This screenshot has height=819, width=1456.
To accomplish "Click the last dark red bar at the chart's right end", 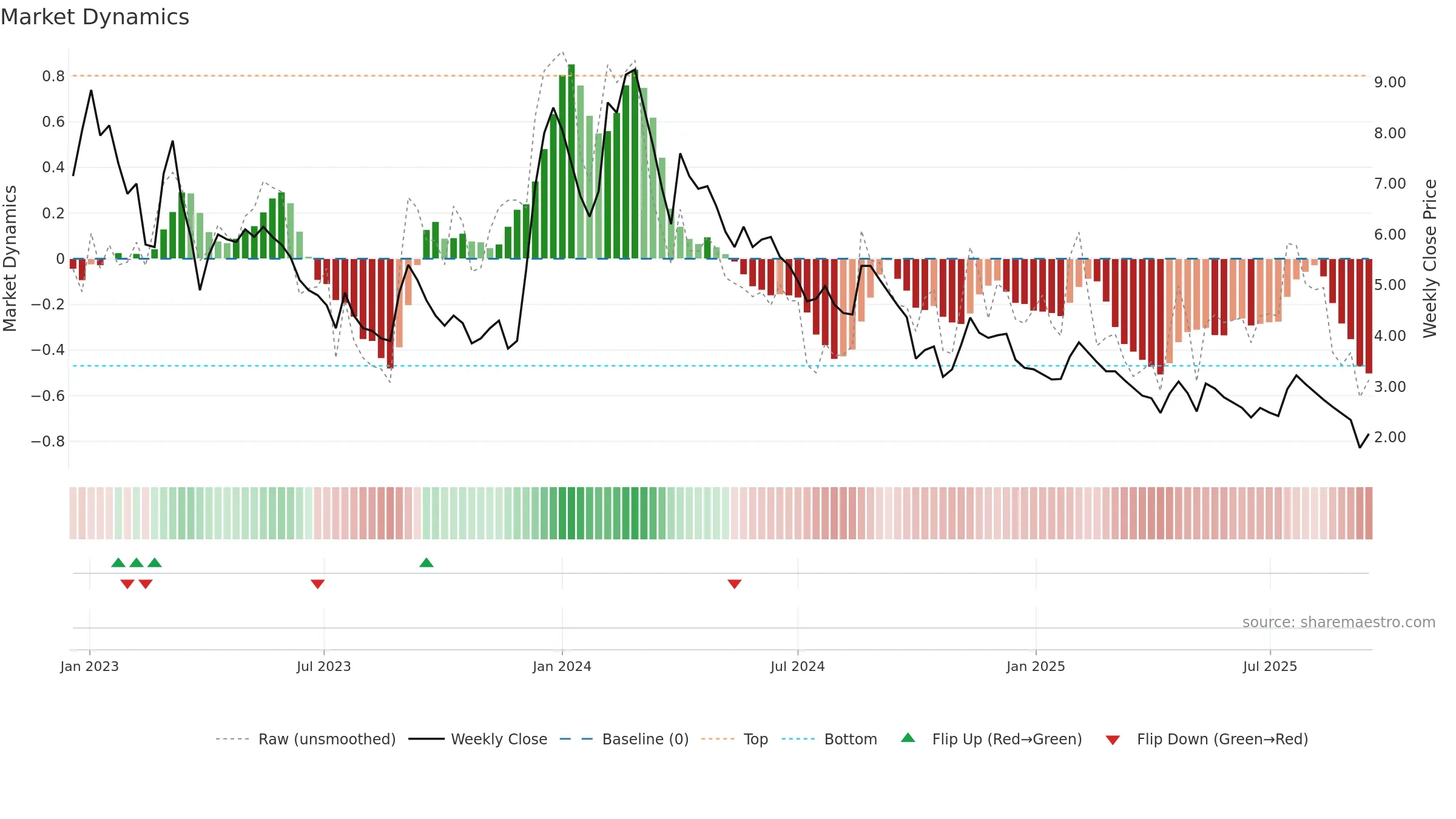I will click(1369, 316).
